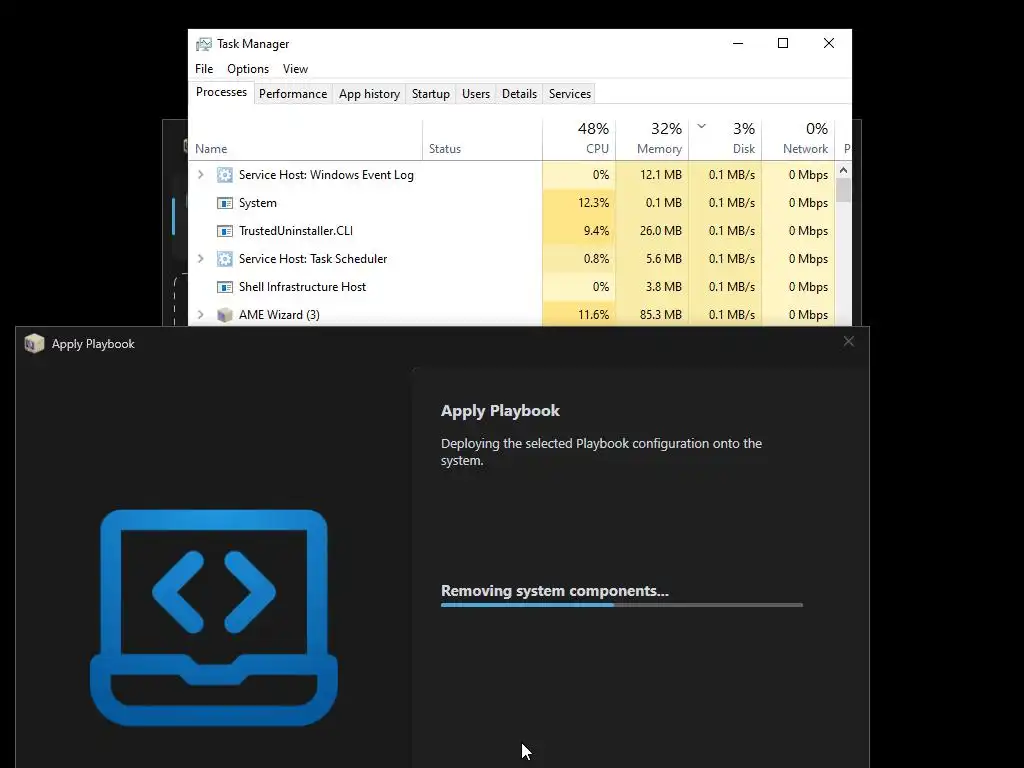Click the Deploying the selected Playbook description text
The height and width of the screenshot is (768, 1024).
[x=601, y=452]
